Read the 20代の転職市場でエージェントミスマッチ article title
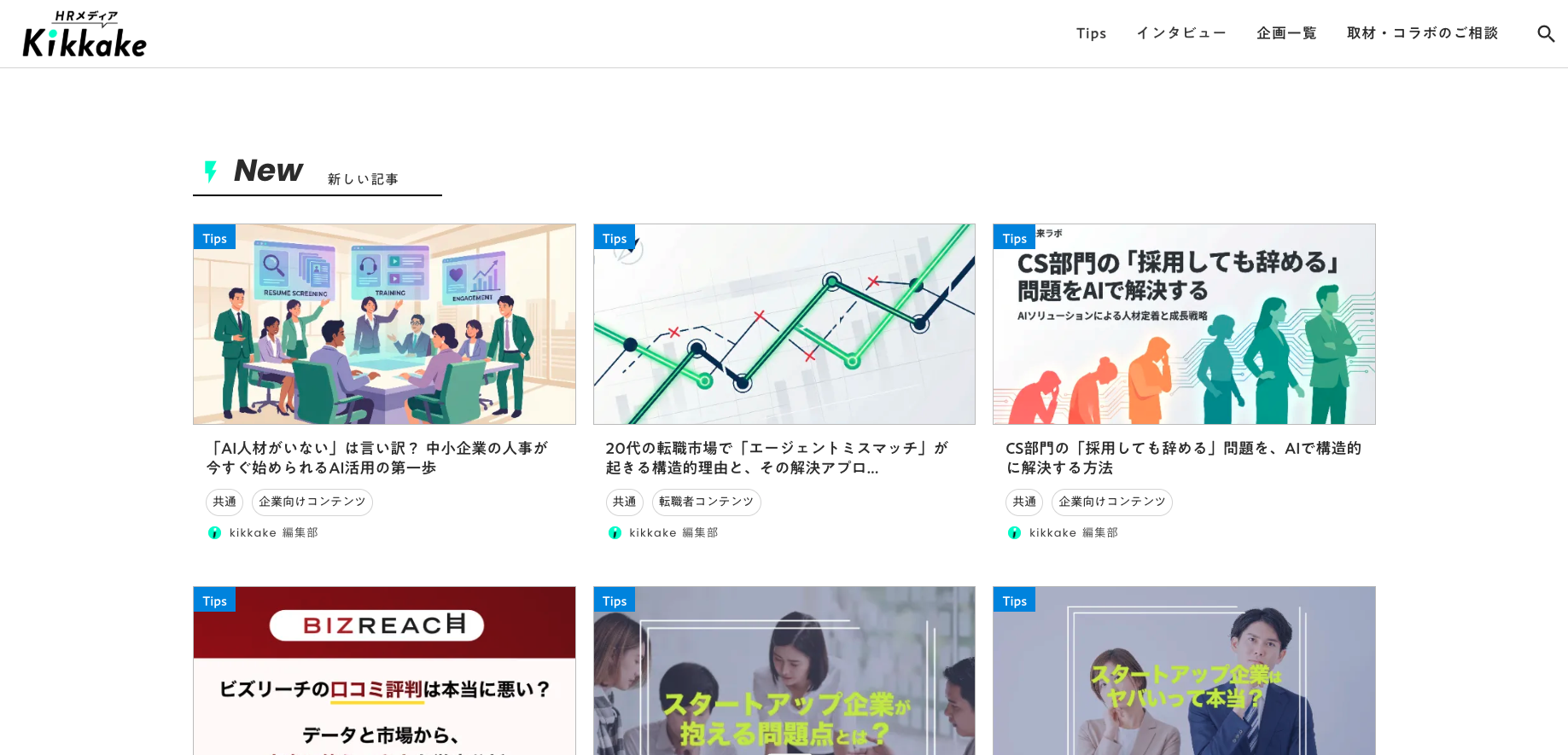Image resolution: width=1568 pixels, height=755 pixels. (x=778, y=458)
